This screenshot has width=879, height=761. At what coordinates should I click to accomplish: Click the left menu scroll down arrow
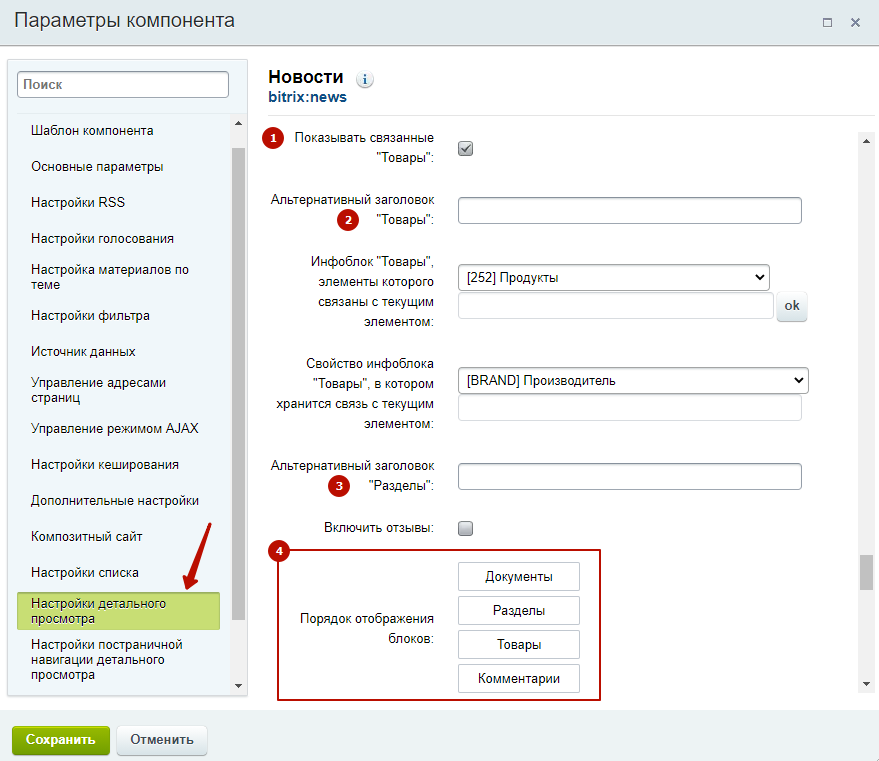238,686
